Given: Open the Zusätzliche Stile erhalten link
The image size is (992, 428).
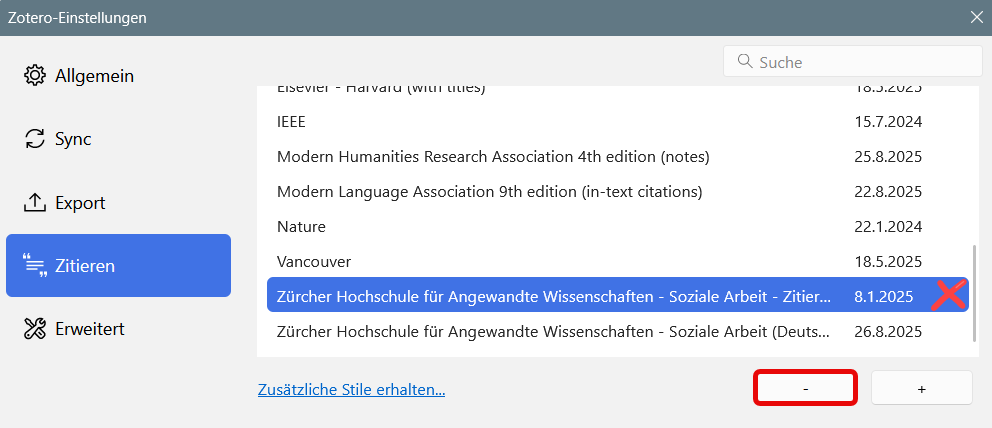Looking at the screenshot, I should click(x=351, y=389).
